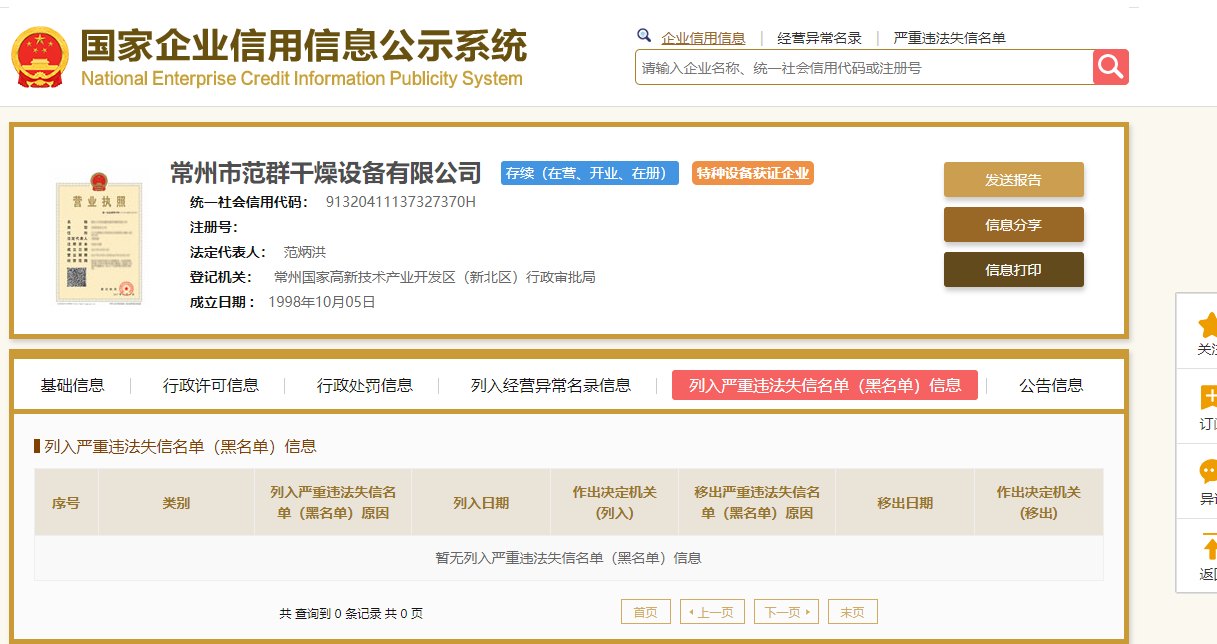Click the 作出决定机关（列入） column header
The width and height of the screenshot is (1217, 644).
click(x=615, y=503)
